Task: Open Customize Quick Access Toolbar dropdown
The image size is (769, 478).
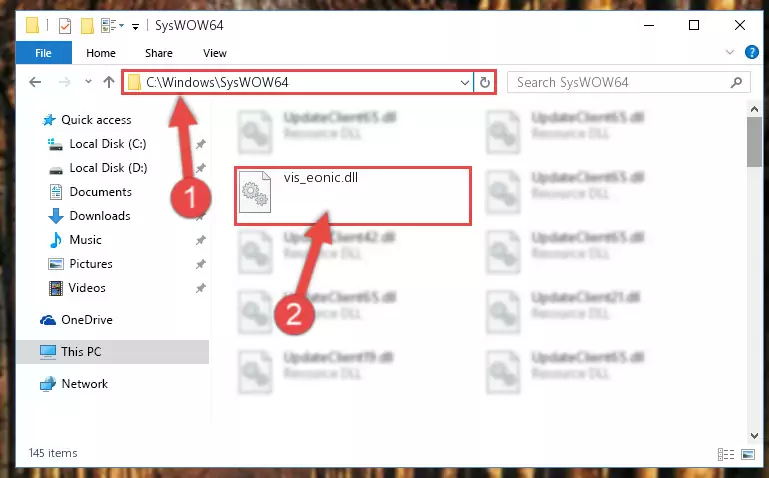Action: click(x=135, y=26)
